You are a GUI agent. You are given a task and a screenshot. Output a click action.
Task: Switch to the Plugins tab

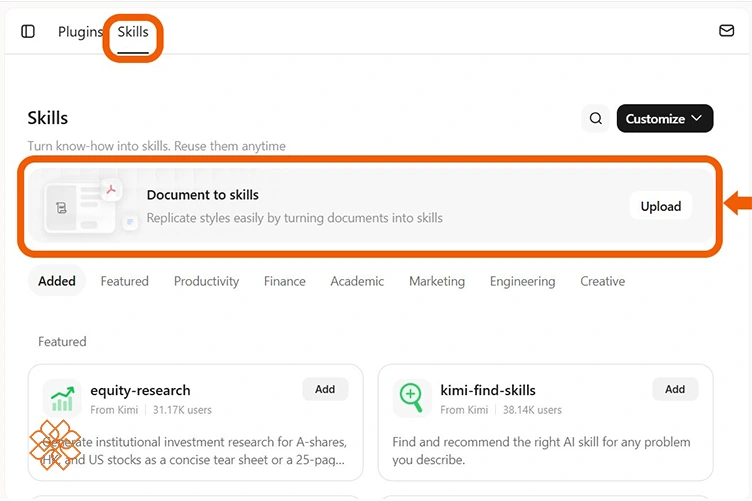tap(80, 32)
